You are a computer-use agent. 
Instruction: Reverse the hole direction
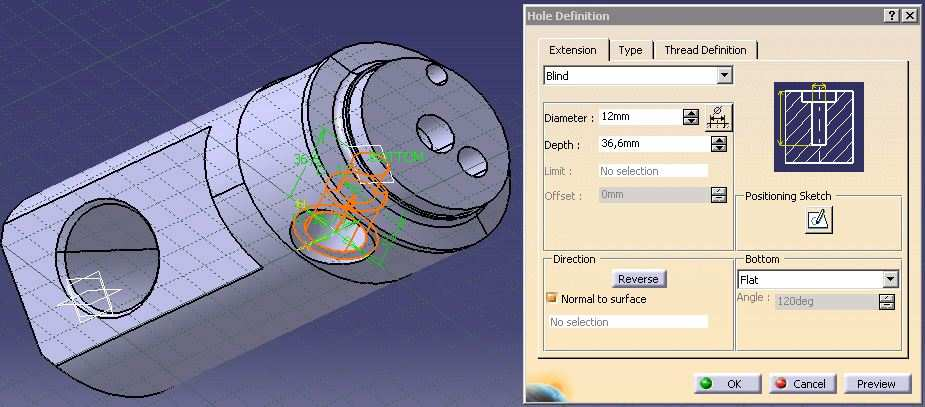[x=638, y=279]
